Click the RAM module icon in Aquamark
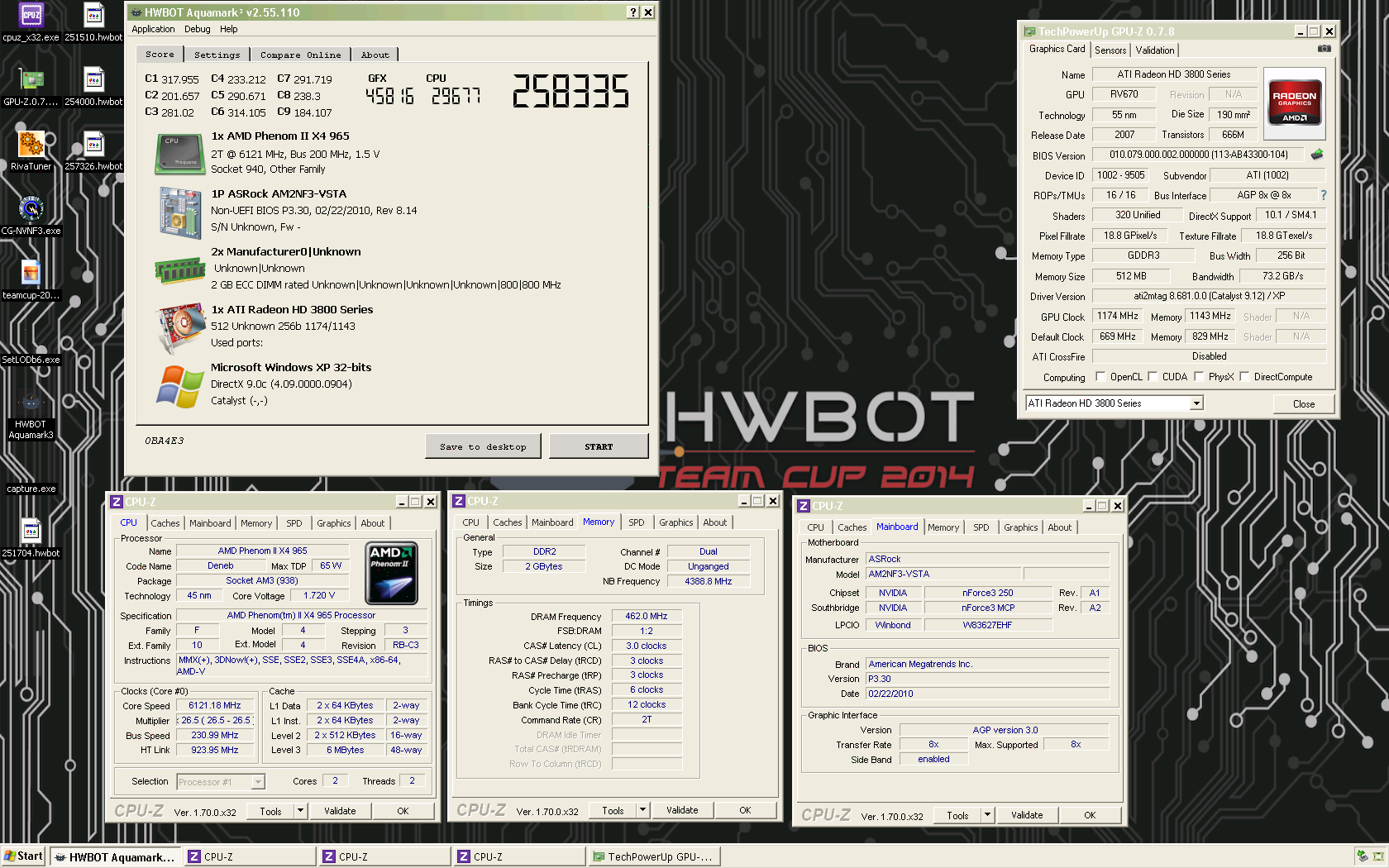Image resolution: width=1389 pixels, height=868 pixels. click(180, 269)
